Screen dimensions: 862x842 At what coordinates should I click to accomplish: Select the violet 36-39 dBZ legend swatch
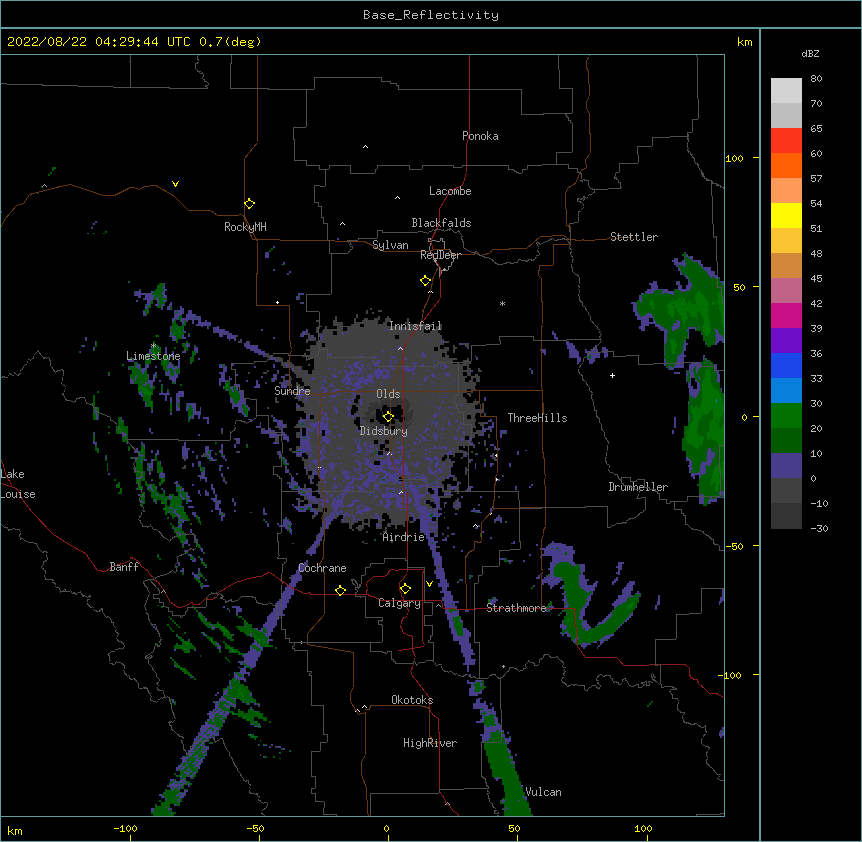pyautogui.click(x=786, y=341)
